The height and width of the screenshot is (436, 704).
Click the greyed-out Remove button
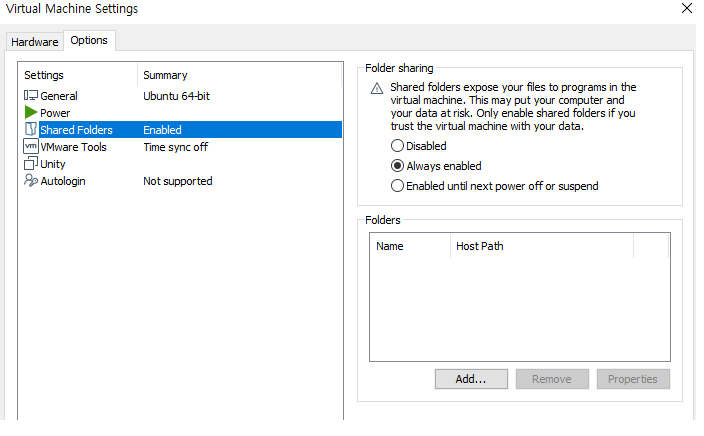[552, 379]
